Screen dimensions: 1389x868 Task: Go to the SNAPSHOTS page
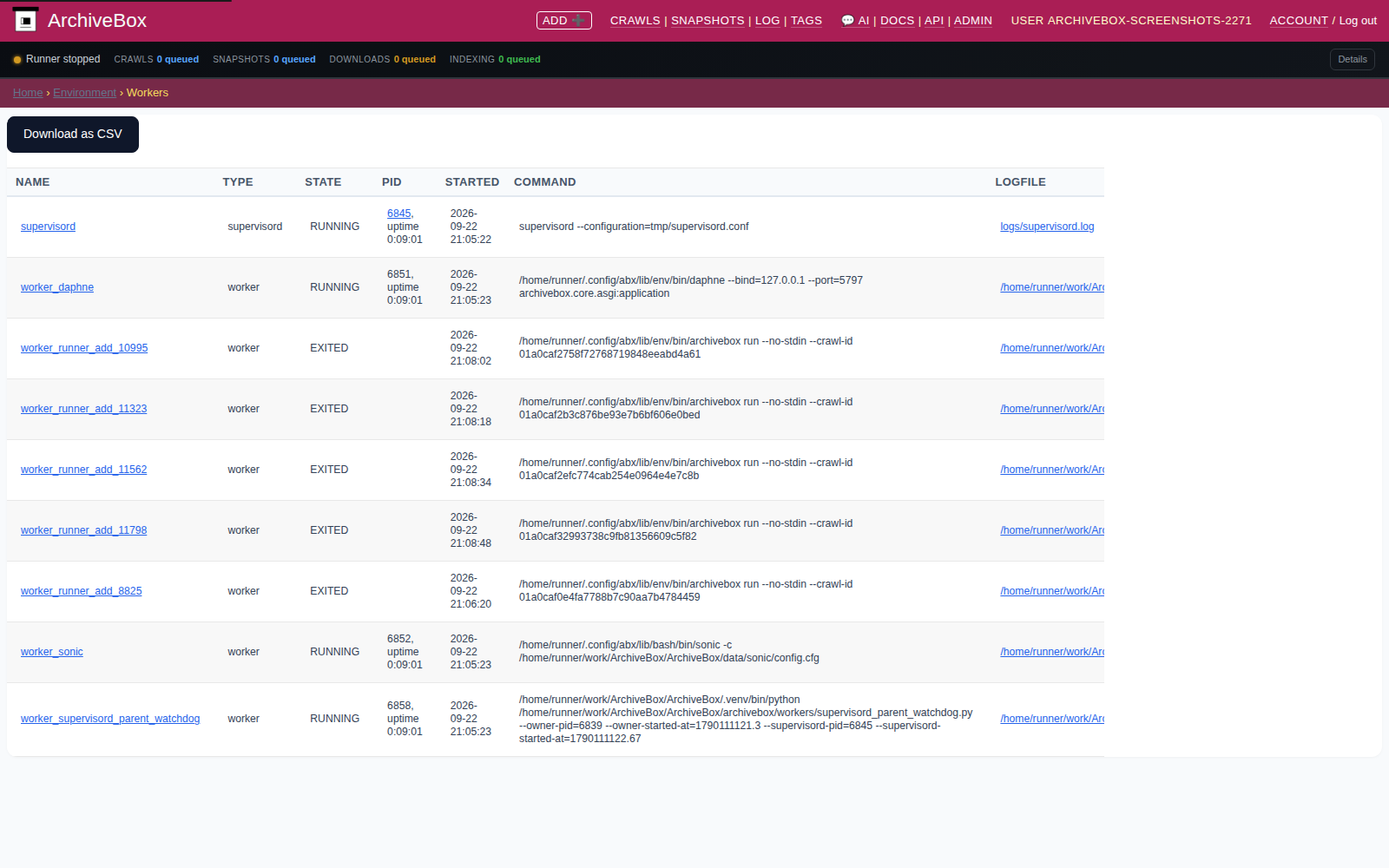708,20
